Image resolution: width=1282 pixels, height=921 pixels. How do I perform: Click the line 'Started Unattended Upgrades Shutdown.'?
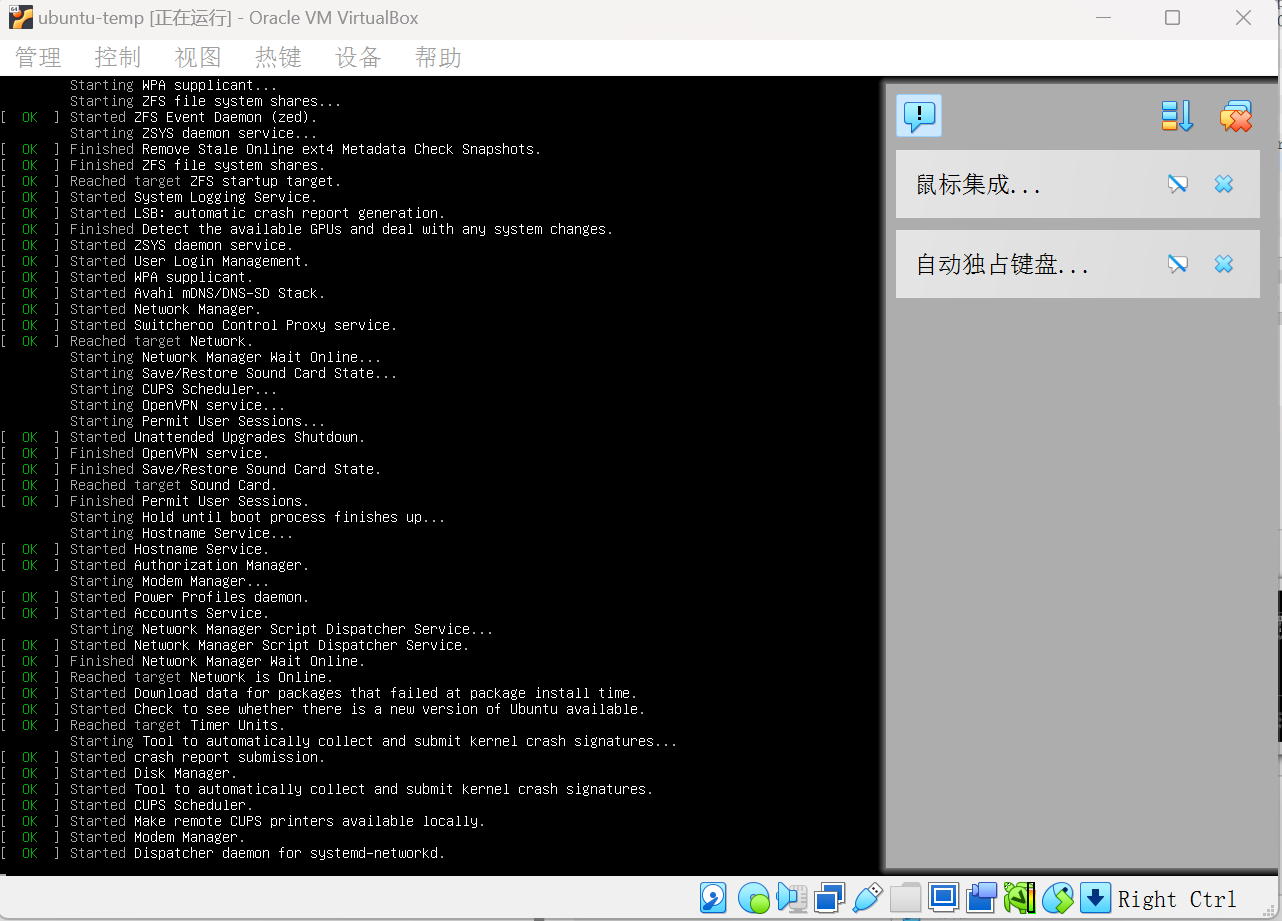(217, 437)
